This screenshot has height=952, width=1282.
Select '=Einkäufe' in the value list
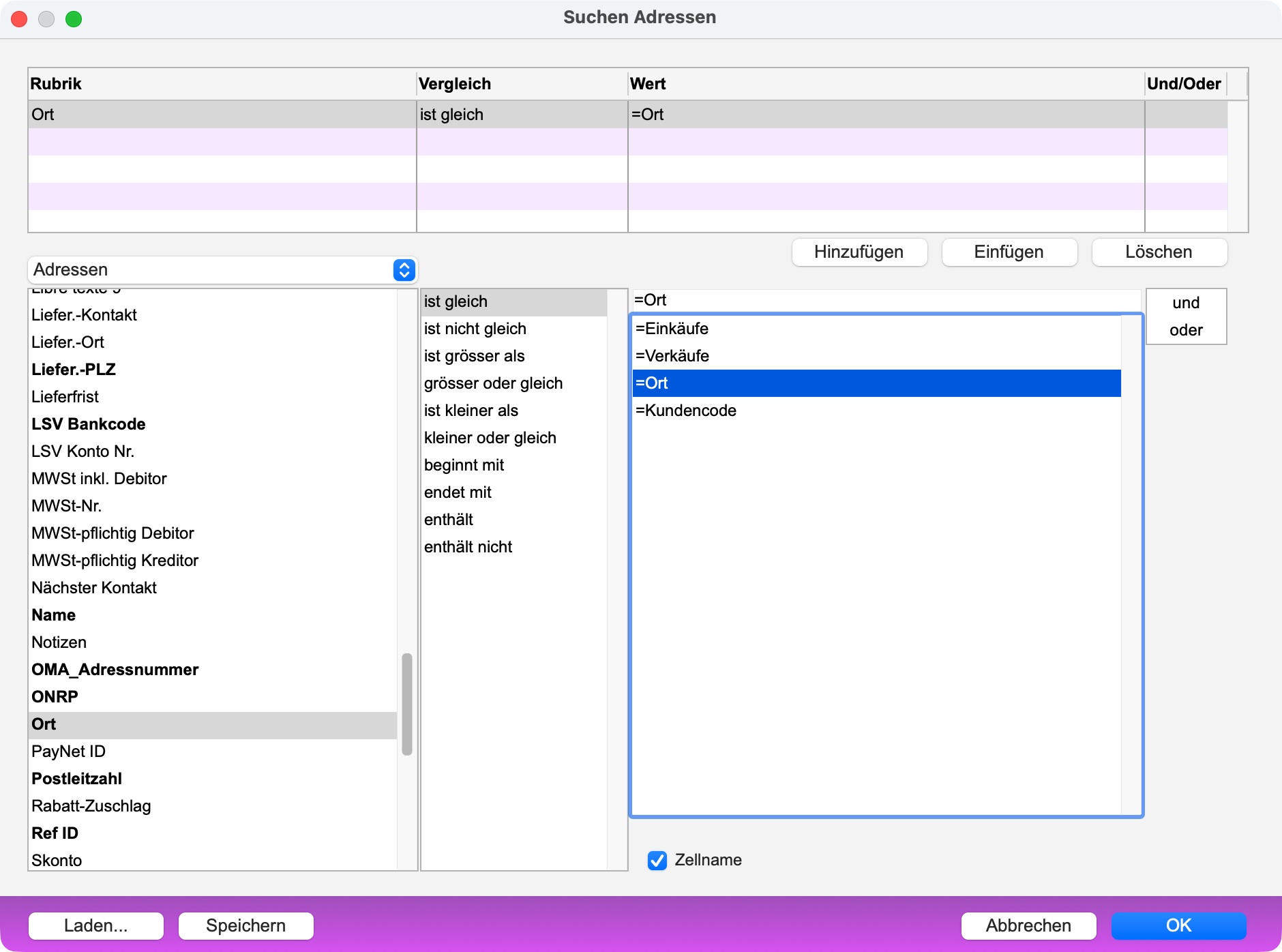click(x=672, y=329)
